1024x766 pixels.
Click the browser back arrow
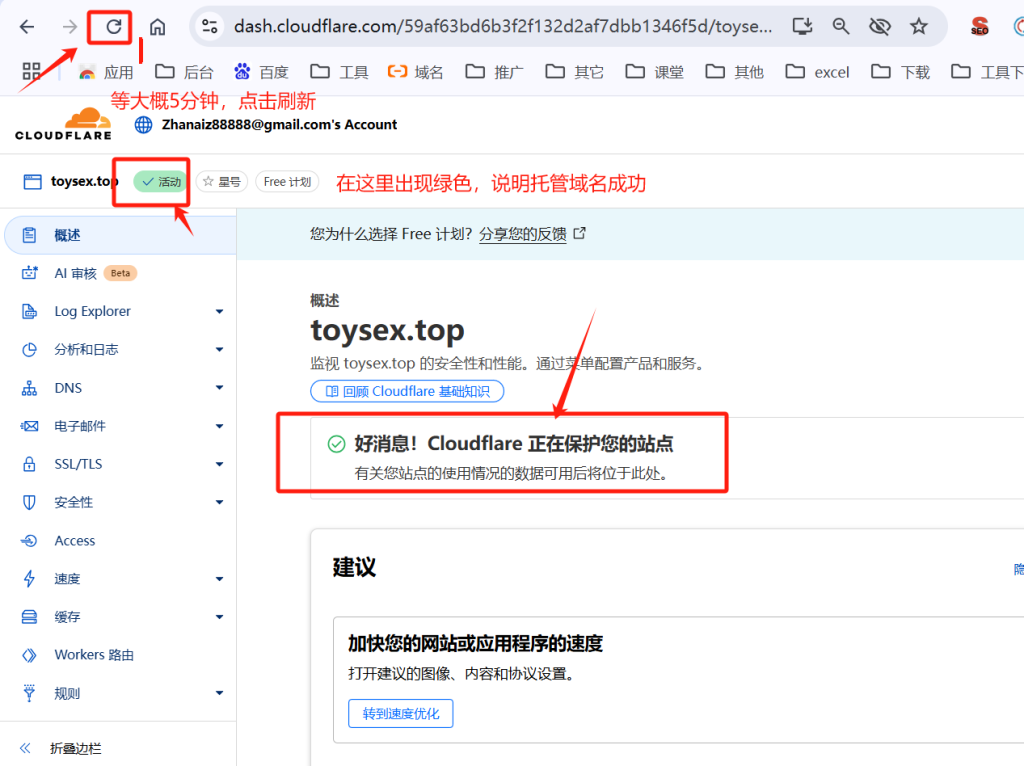click(x=27, y=27)
